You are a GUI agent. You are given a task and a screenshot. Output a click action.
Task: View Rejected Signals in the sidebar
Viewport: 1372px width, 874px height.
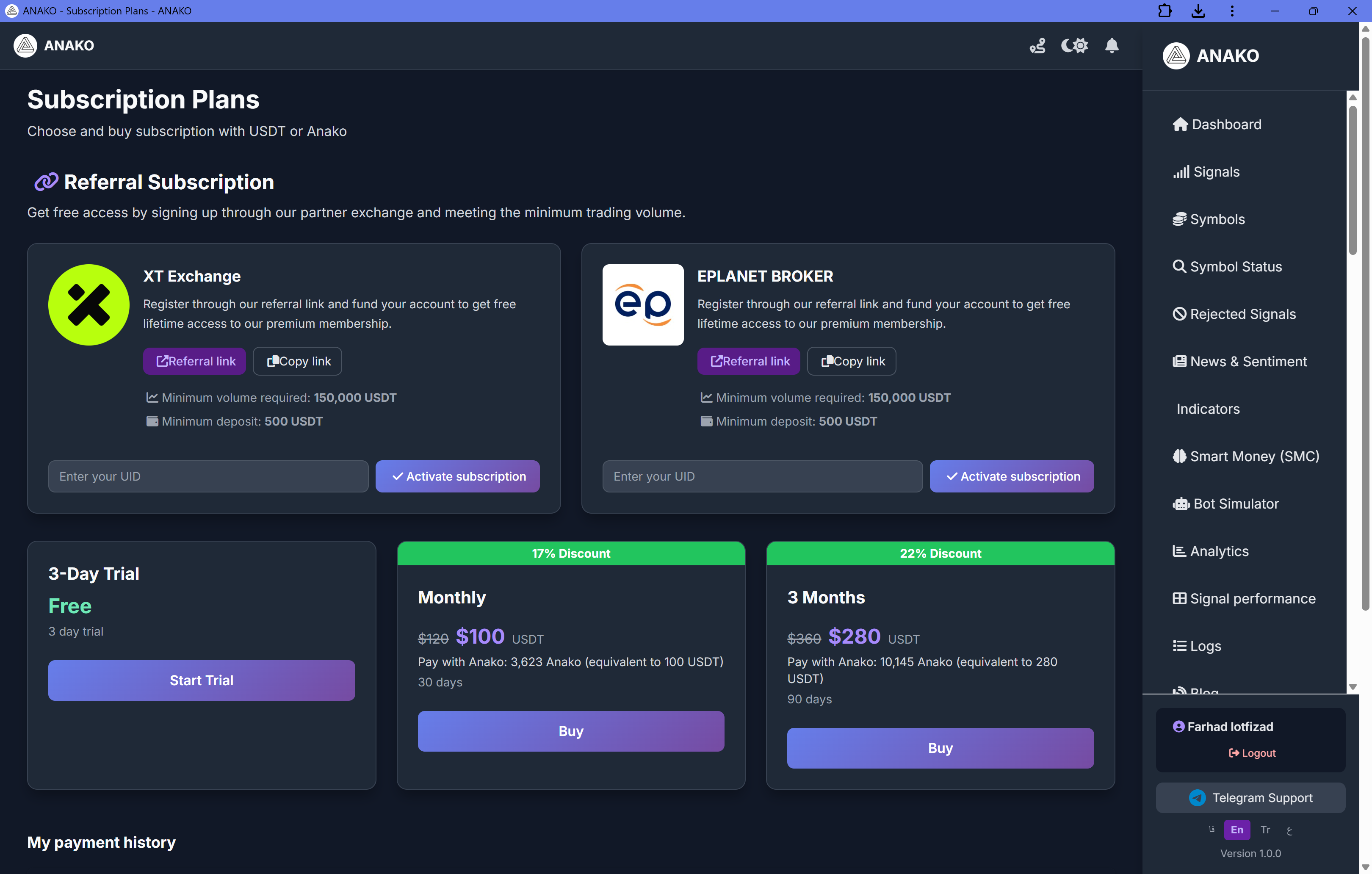[1234, 314]
